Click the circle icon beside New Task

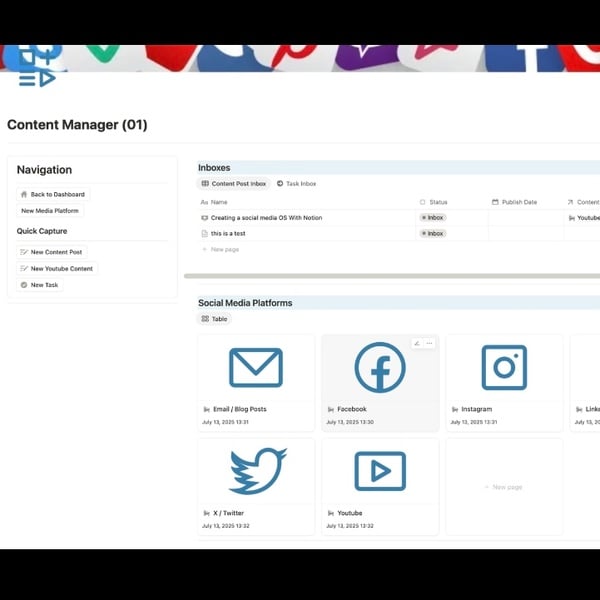click(x=24, y=285)
